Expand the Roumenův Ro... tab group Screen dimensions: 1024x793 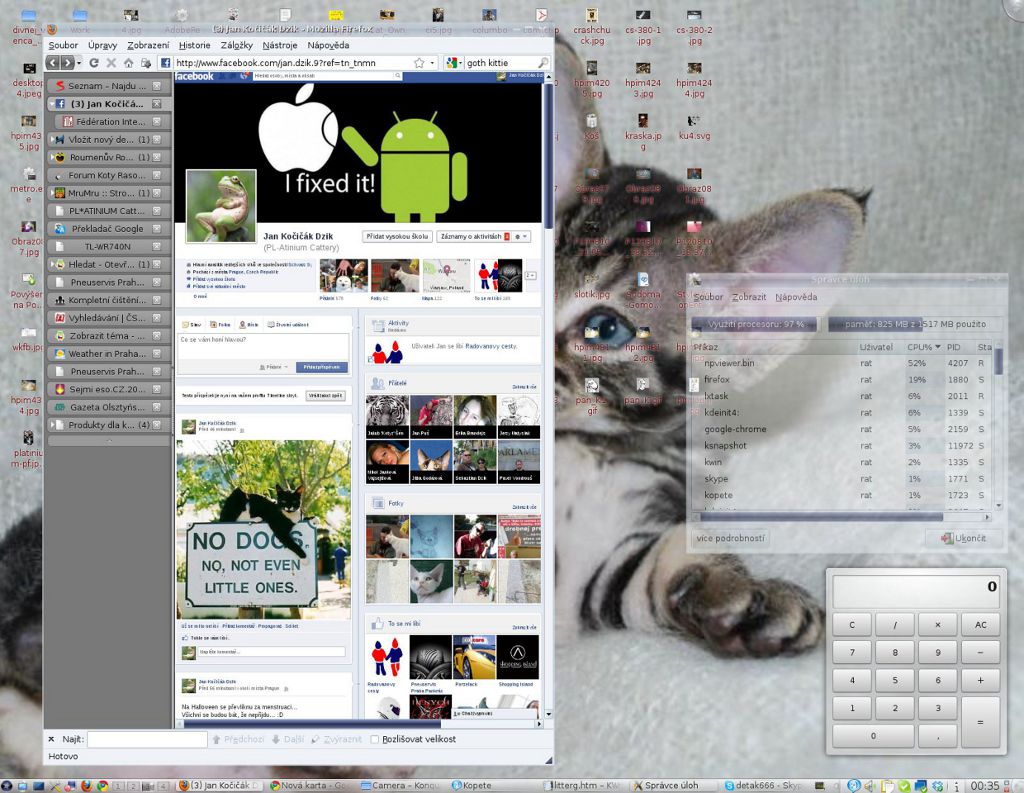pyautogui.click(x=52, y=157)
